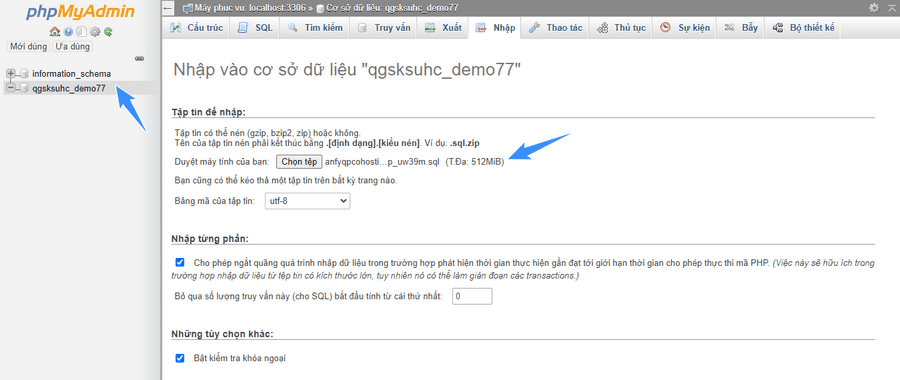This screenshot has height=380, width=900.
Task: Click the left-arrow icon to hide navigation panel
Action: click(168, 8)
